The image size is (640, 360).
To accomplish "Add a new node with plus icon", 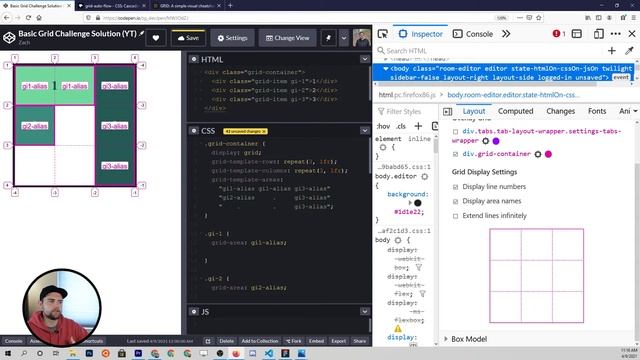I will (x=611, y=51).
